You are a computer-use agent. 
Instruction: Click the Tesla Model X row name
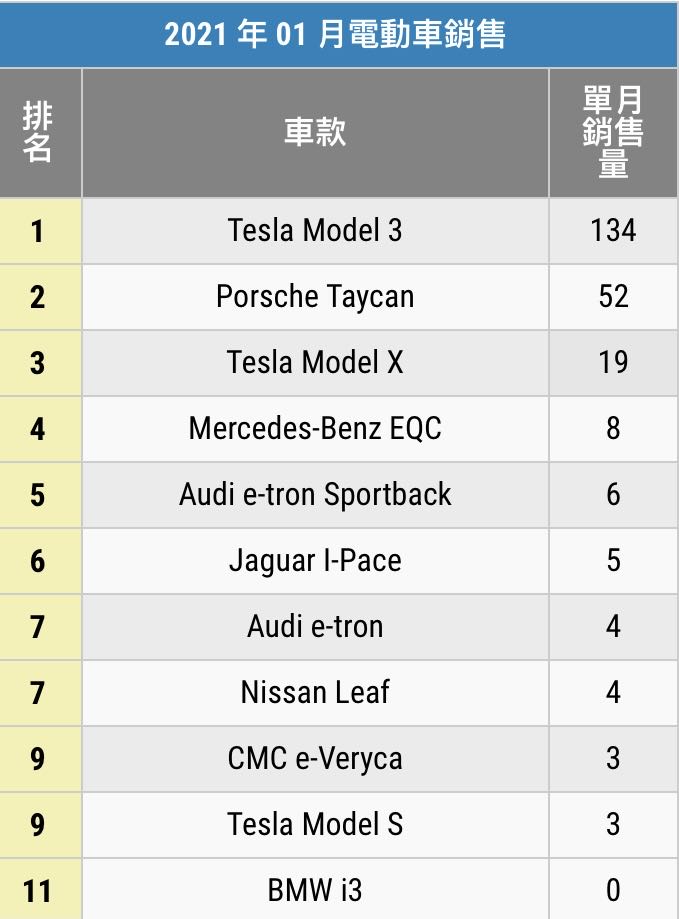[315, 363]
